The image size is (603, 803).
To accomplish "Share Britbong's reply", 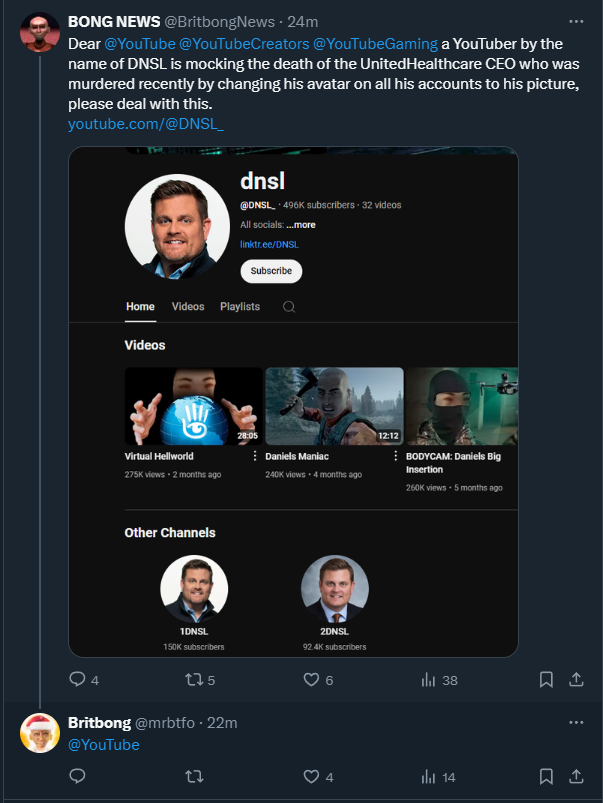I will click(x=576, y=776).
